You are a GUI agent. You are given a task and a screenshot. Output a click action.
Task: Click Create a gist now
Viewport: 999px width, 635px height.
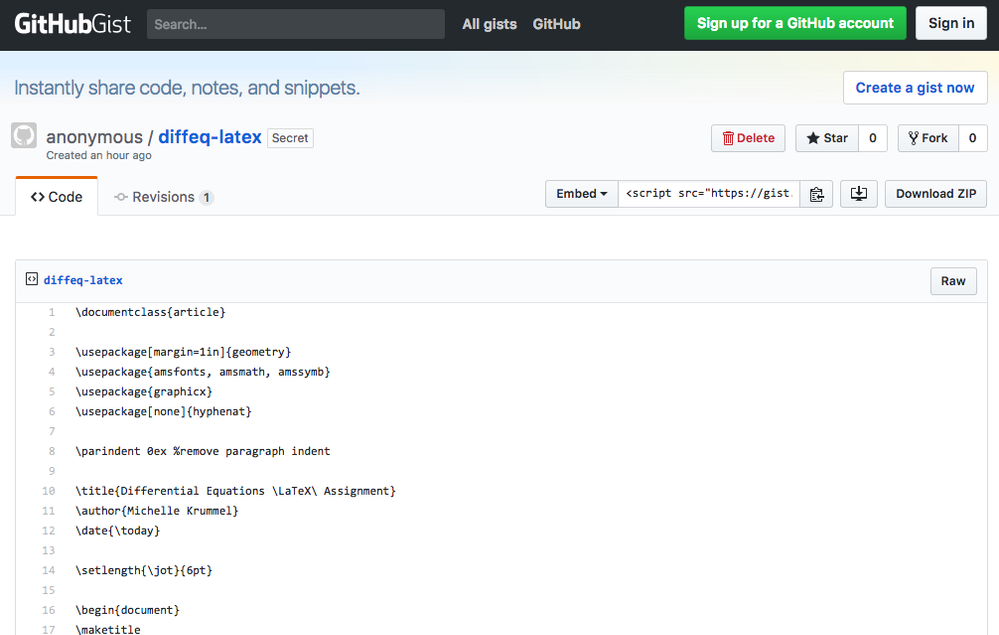coord(914,88)
